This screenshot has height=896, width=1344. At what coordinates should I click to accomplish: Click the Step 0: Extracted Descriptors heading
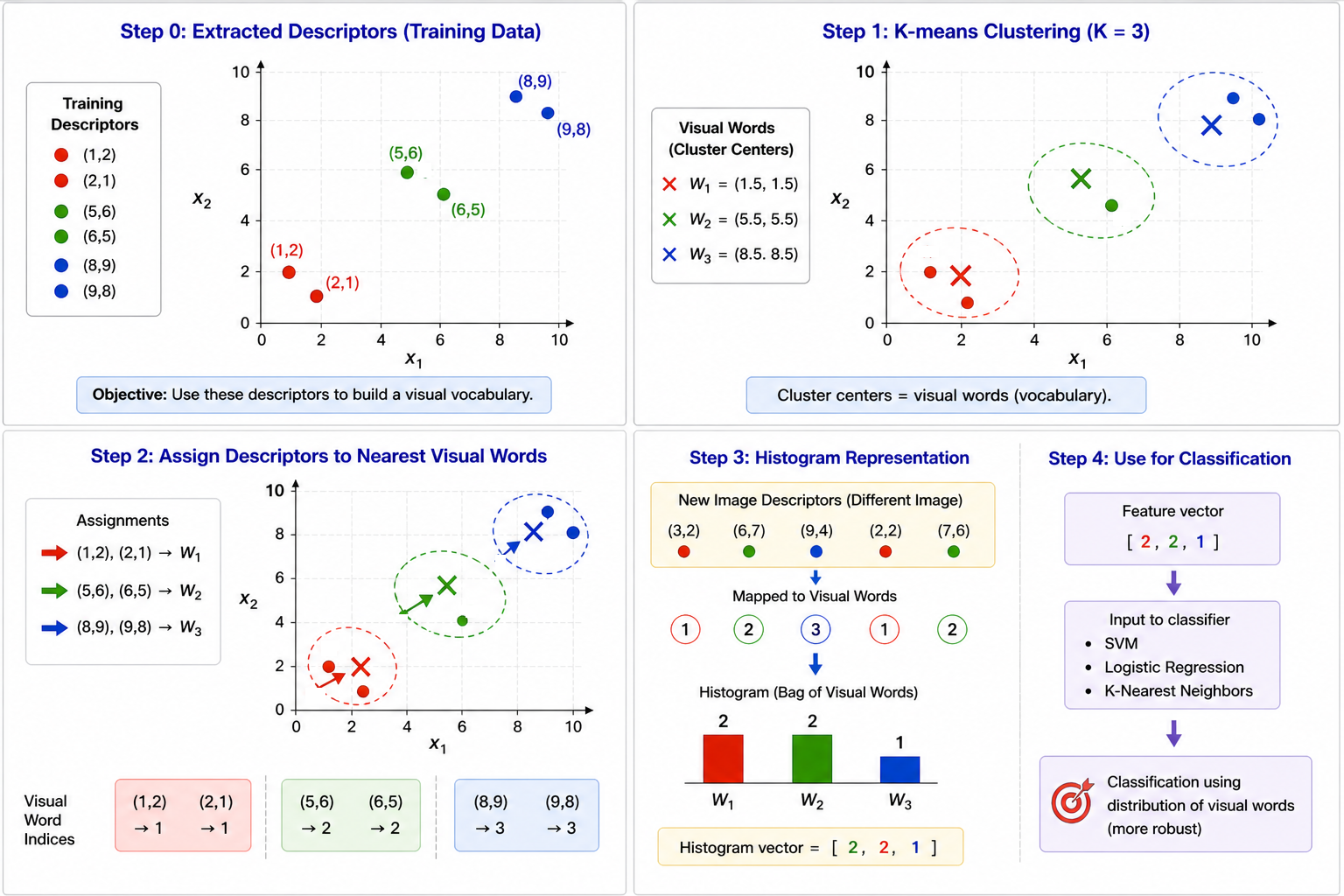click(x=331, y=31)
